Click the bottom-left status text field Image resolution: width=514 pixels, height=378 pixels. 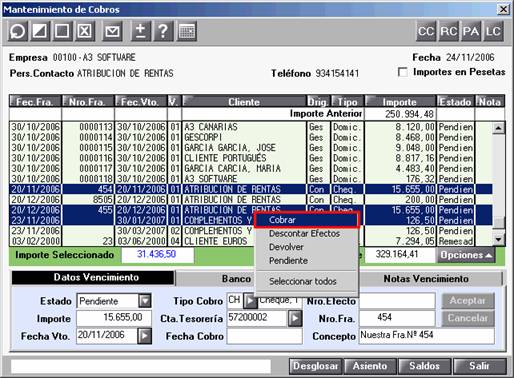(141, 367)
